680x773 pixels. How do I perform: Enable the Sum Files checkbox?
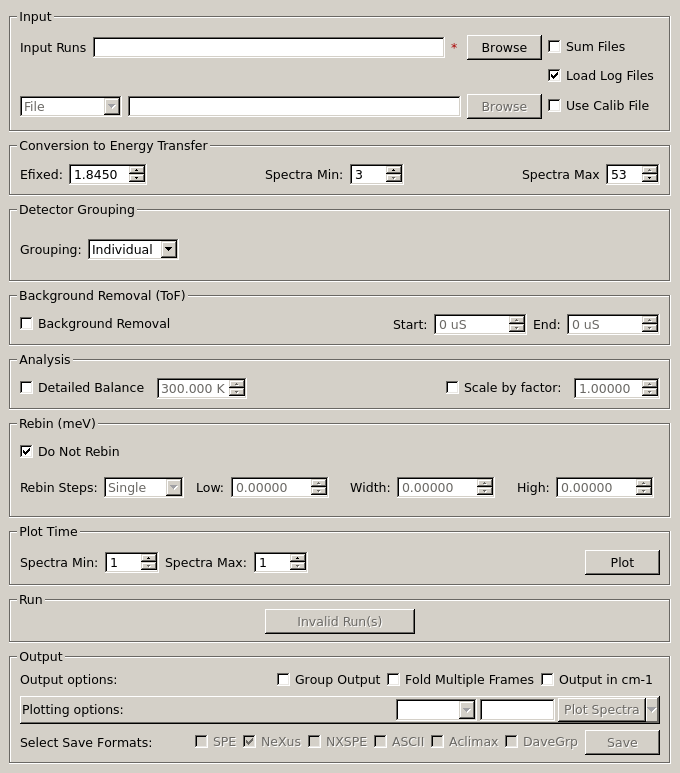pyautogui.click(x=554, y=47)
